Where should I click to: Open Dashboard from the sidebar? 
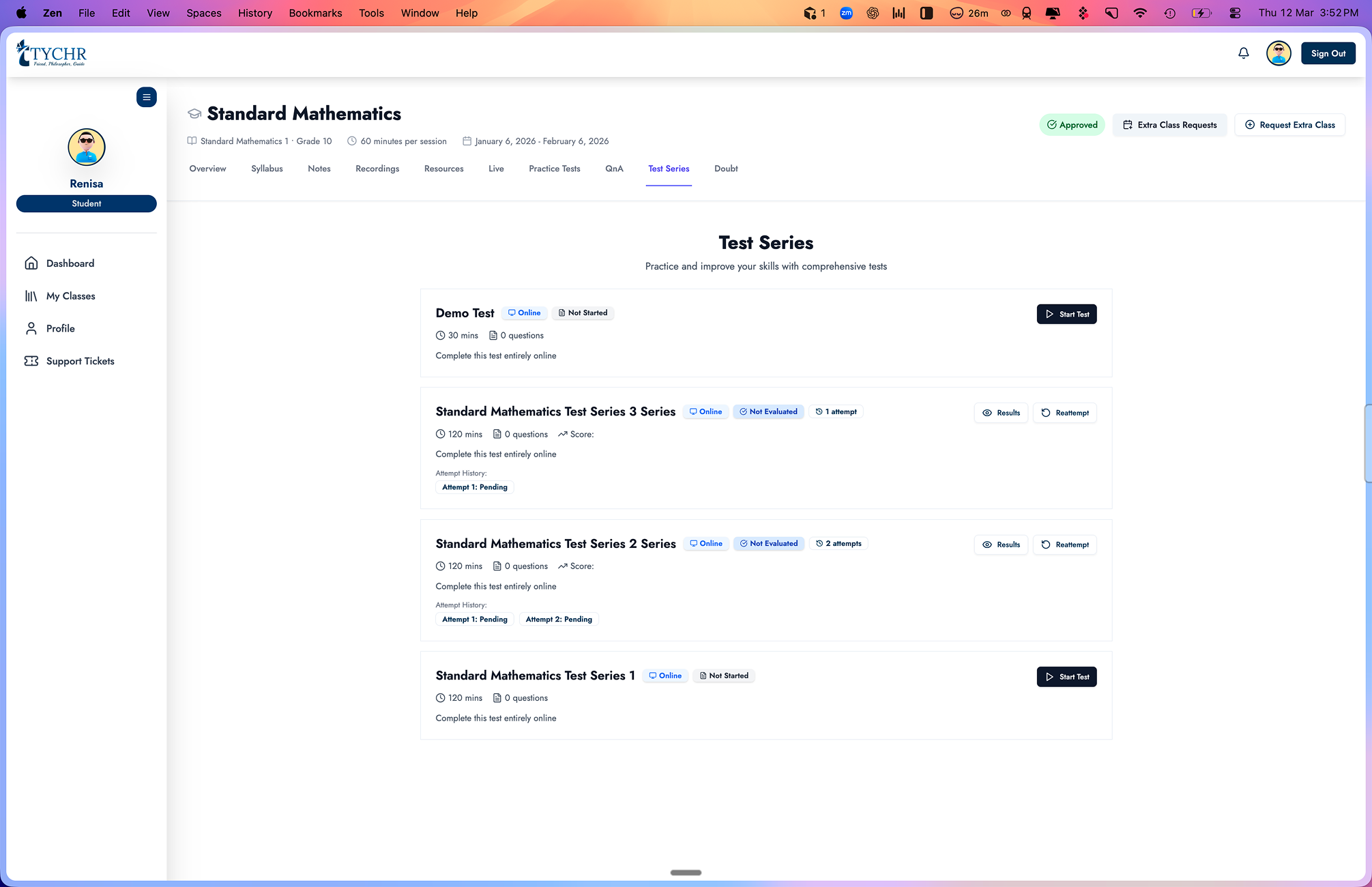tap(70, 263)
